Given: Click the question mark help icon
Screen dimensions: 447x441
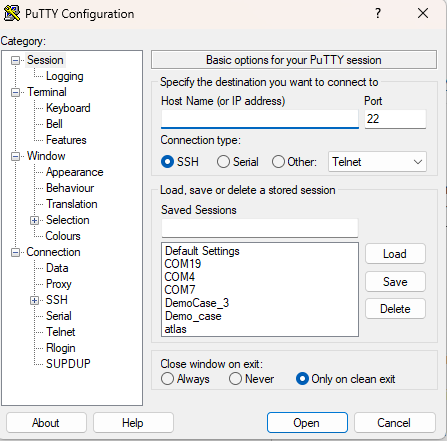Looking at the screenshot, I should (x=378, y=13).
